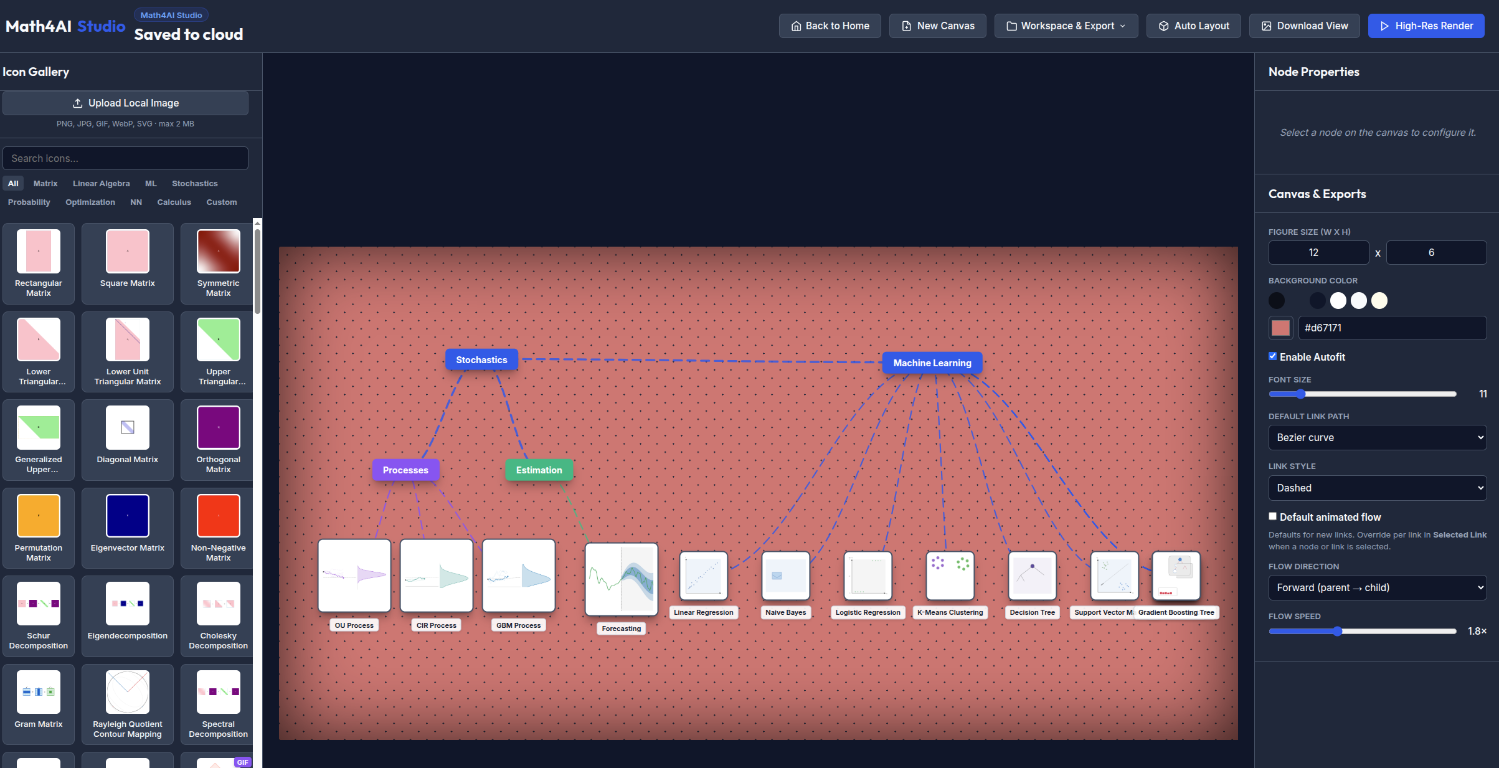Click Download View button

pos(1305,26)
